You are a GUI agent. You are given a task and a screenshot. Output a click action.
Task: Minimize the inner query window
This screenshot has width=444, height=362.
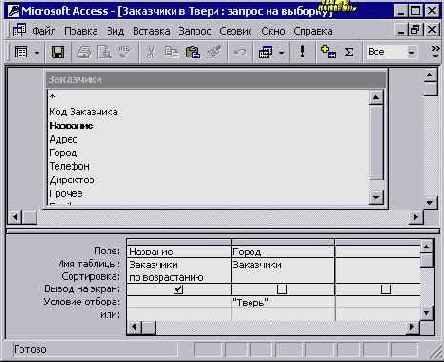point(402,30)
